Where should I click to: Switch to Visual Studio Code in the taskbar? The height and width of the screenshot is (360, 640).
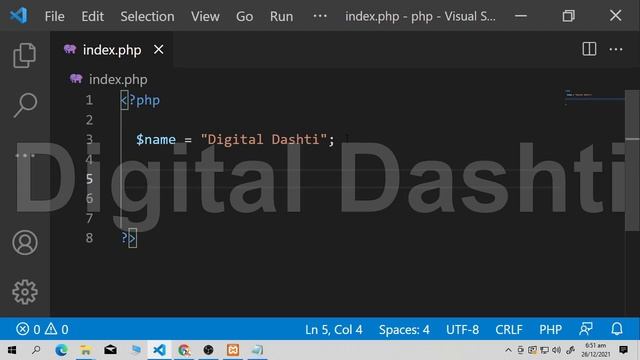tap(160, 350)
